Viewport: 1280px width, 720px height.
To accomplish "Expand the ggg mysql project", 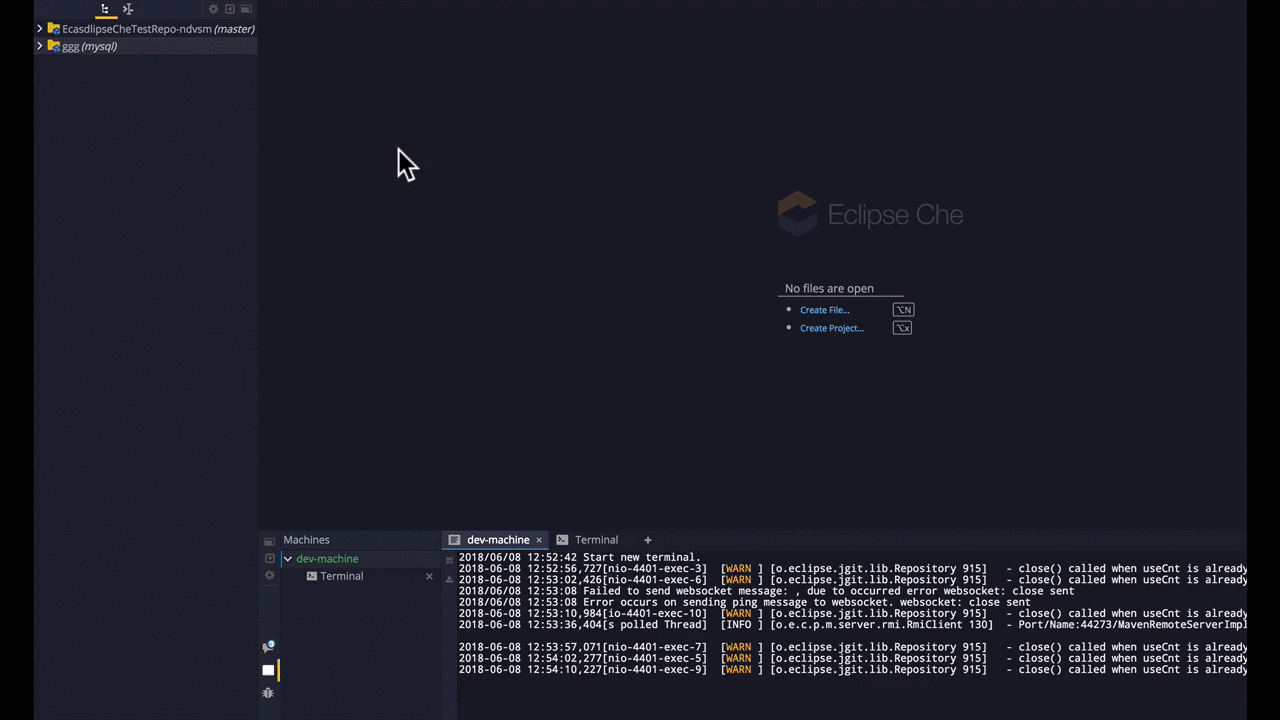I will 40,46.
